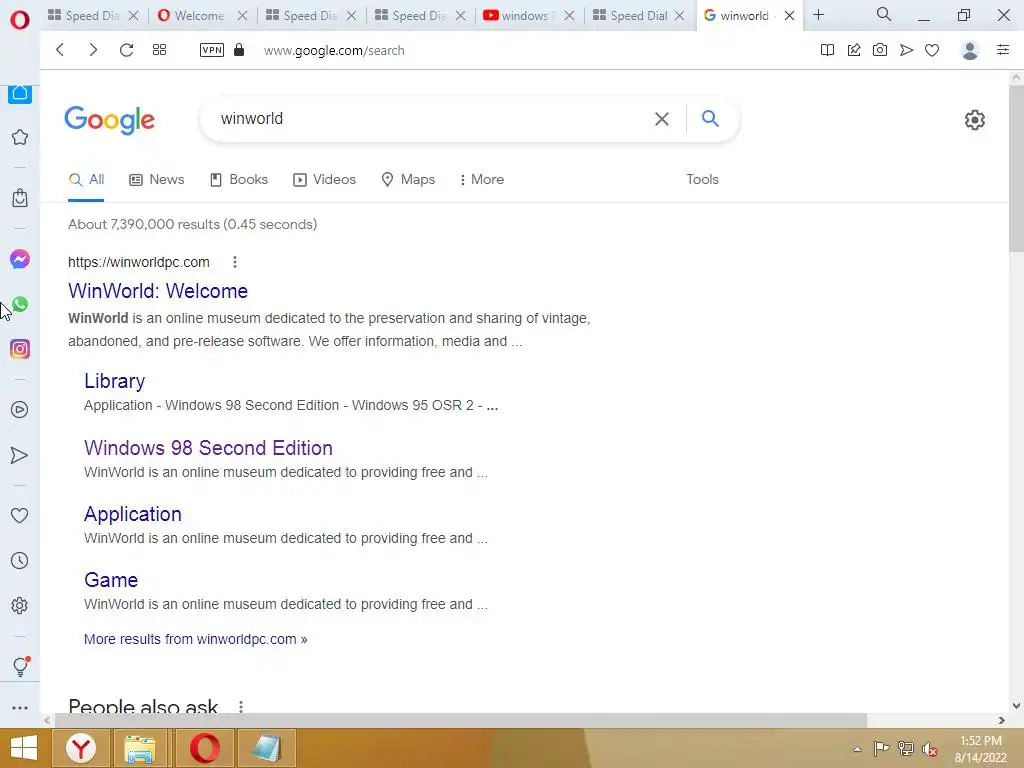Open the Application sitelink
The image size is (1024, 768).
133,514
